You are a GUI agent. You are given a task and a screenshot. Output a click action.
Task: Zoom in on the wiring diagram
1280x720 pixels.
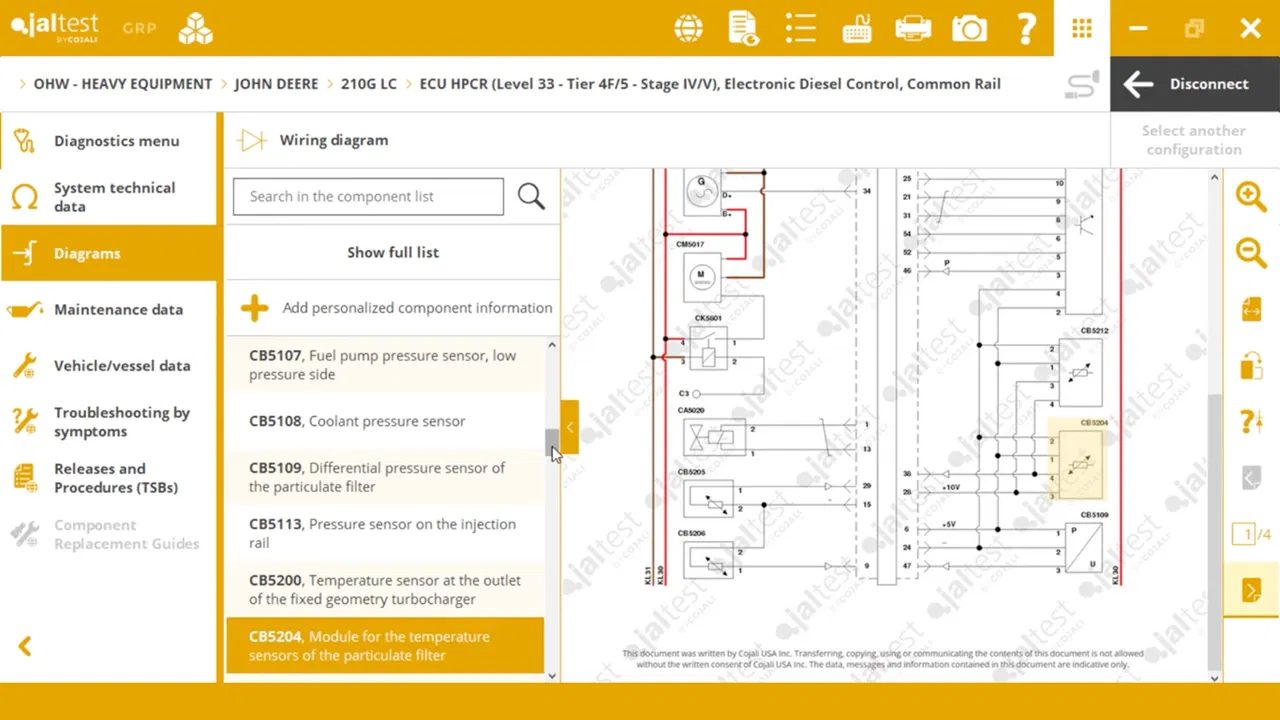point(1251,196)
